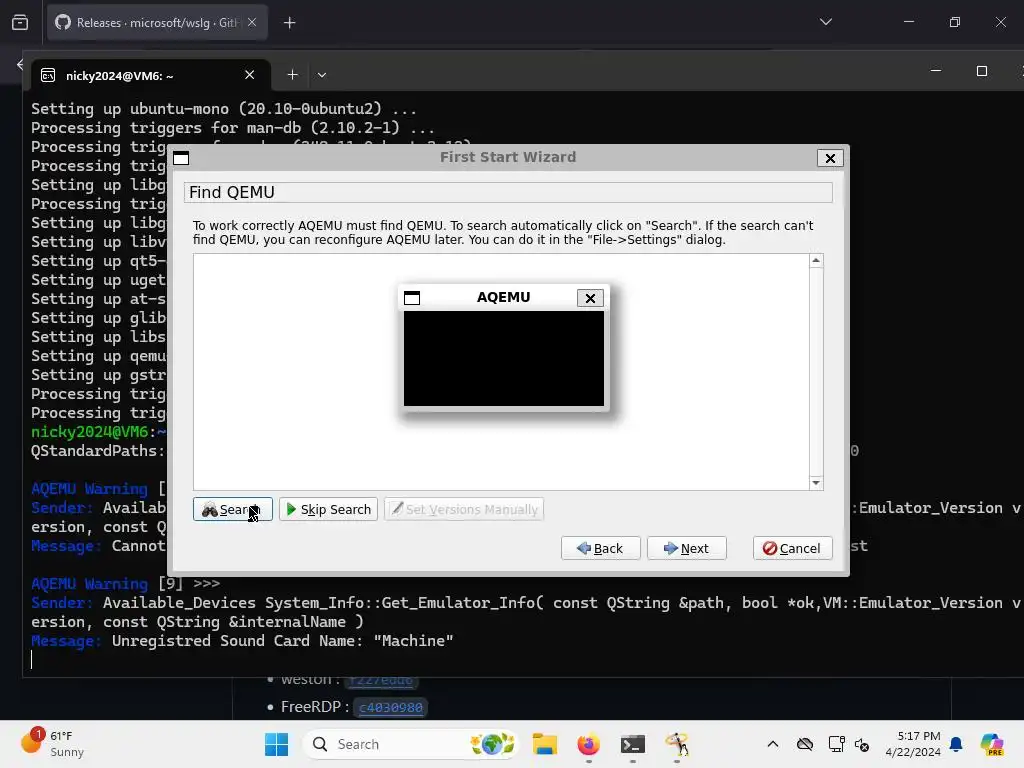Proceed with the Next button
1024x768 pixels.
[x=687, y=549]
